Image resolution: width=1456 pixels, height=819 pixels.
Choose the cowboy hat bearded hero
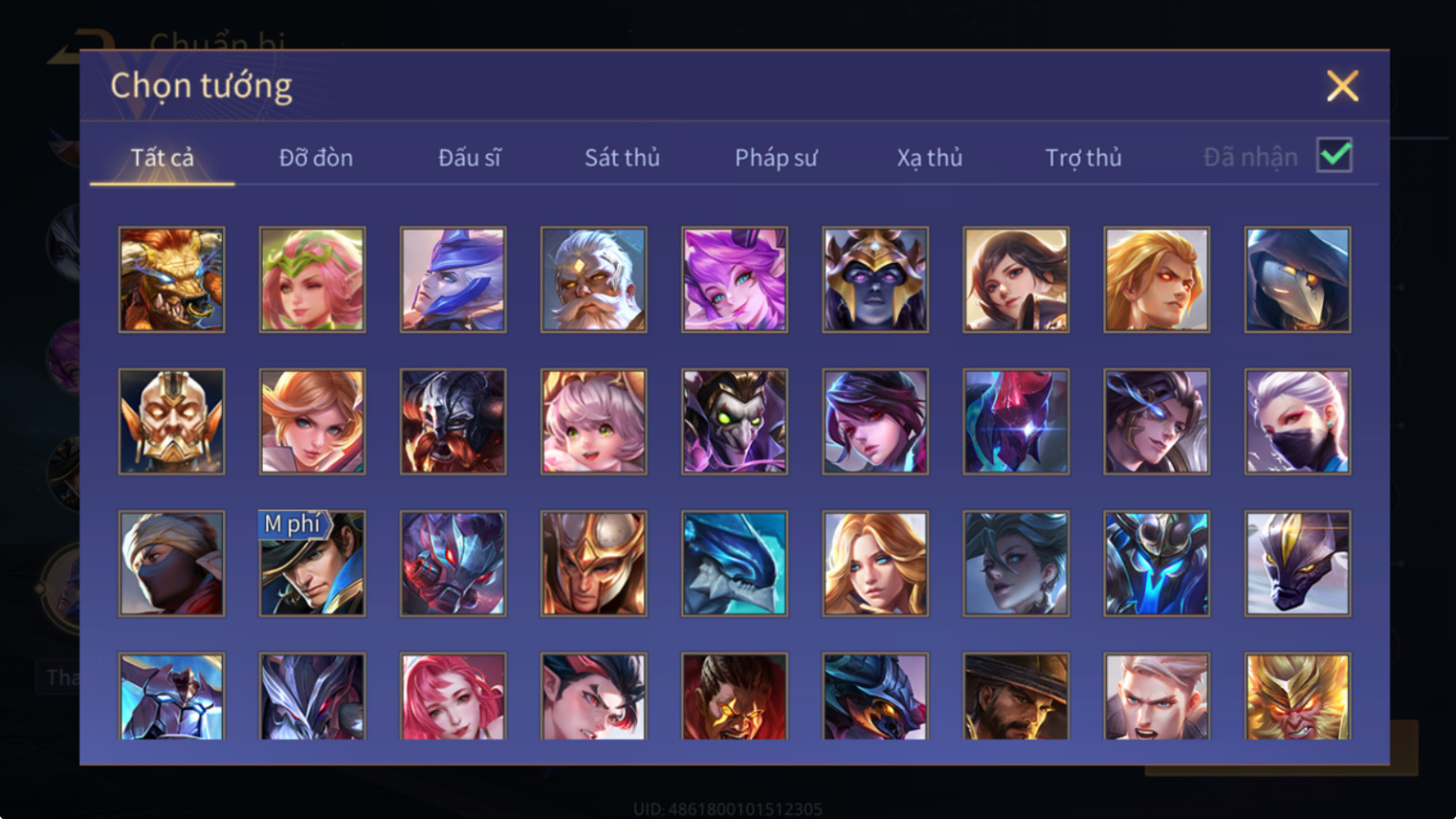1016,697
